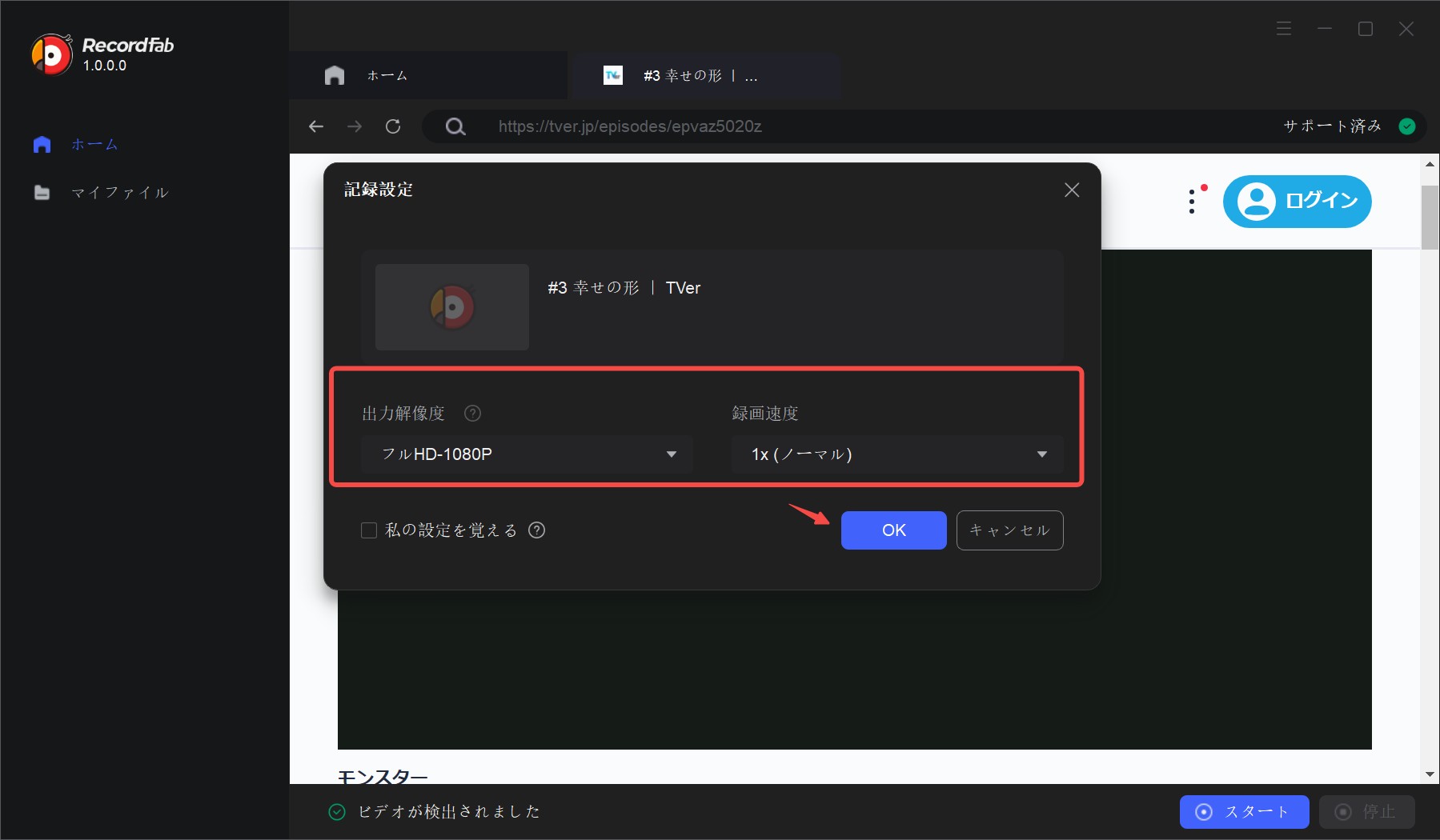Screen dimensions: 1440x840
Task: Click the page vertical scrollbar thumb
Action: 1430,218
